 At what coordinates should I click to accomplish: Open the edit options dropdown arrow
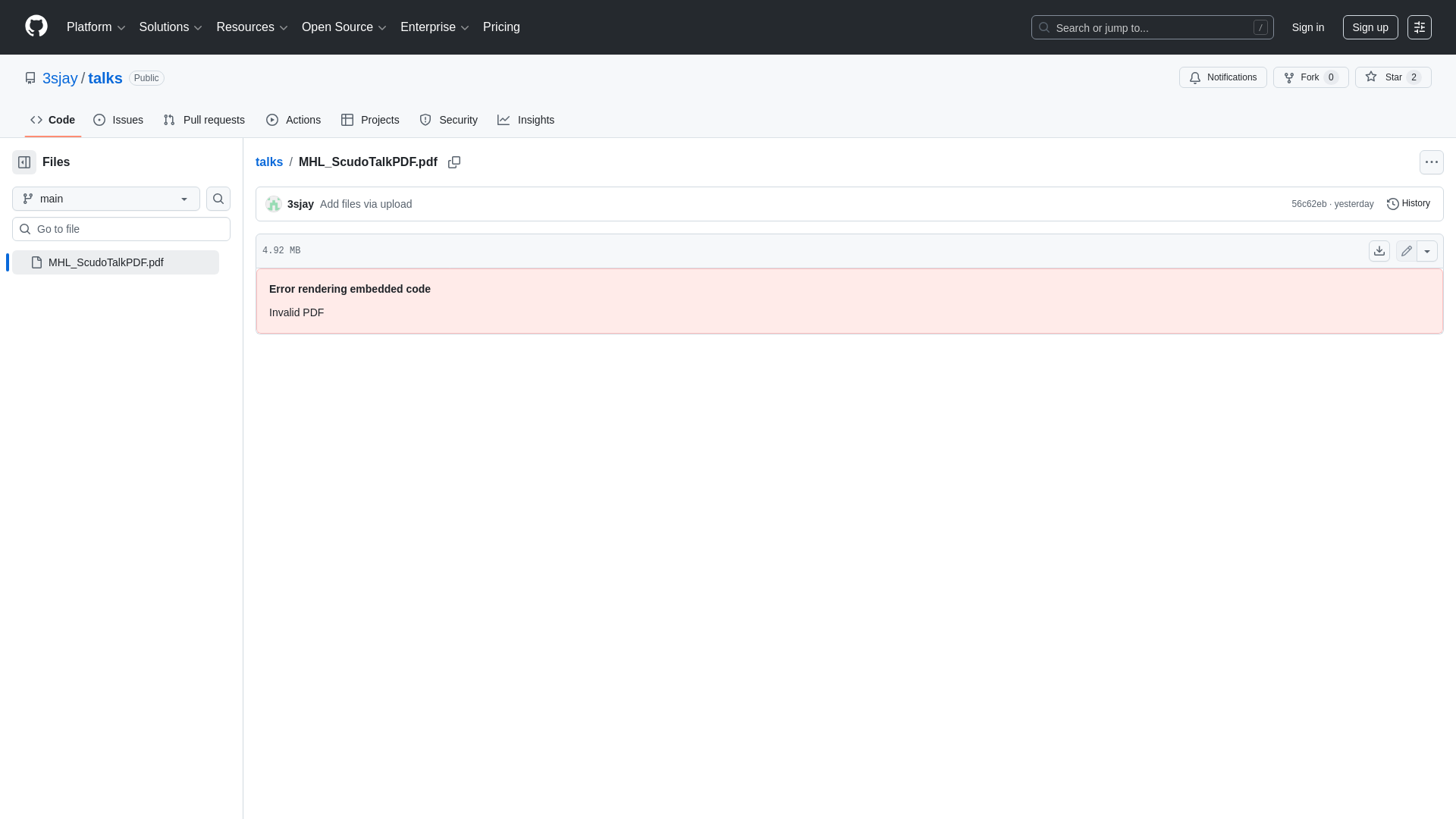point(1429,250)
